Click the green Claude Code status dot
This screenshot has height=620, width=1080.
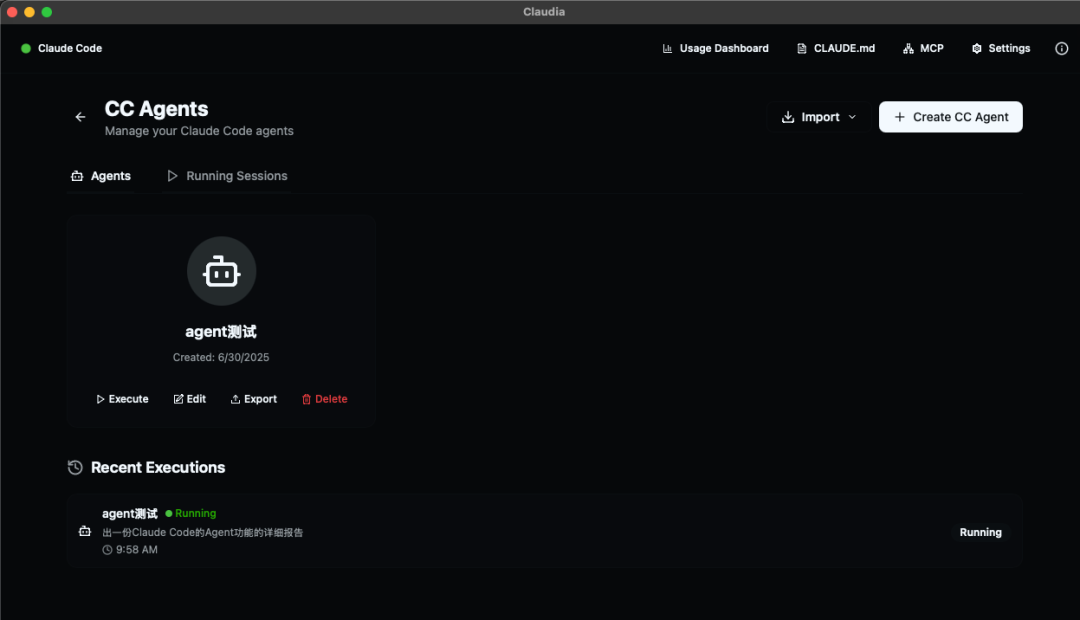pos(25,48)
